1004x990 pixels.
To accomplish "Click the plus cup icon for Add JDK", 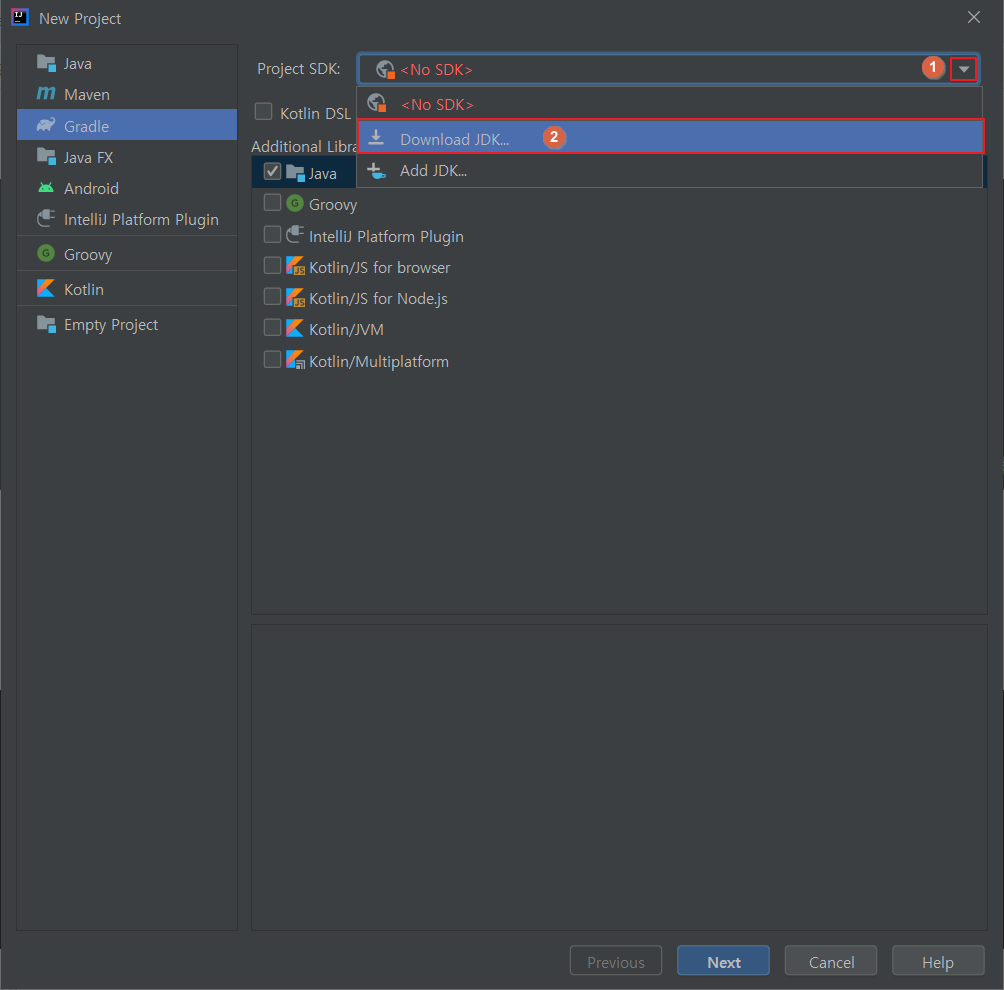I will coord(376,170).
